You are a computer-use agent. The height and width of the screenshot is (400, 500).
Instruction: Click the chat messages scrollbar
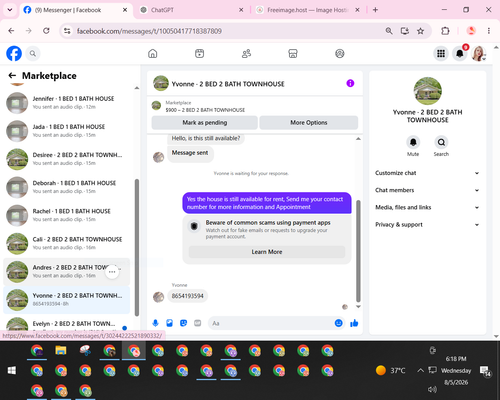click(358, 251)
